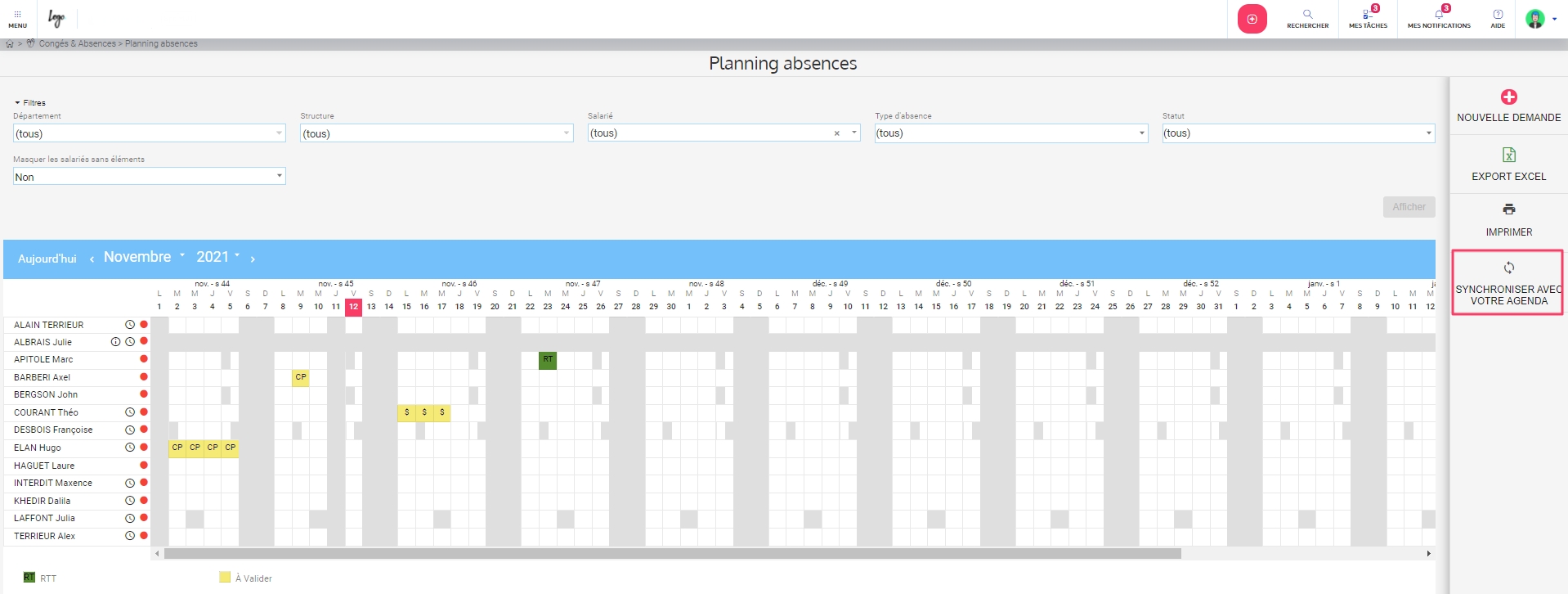
Task: Go to the next month arrow
Action: pos(253,259)
